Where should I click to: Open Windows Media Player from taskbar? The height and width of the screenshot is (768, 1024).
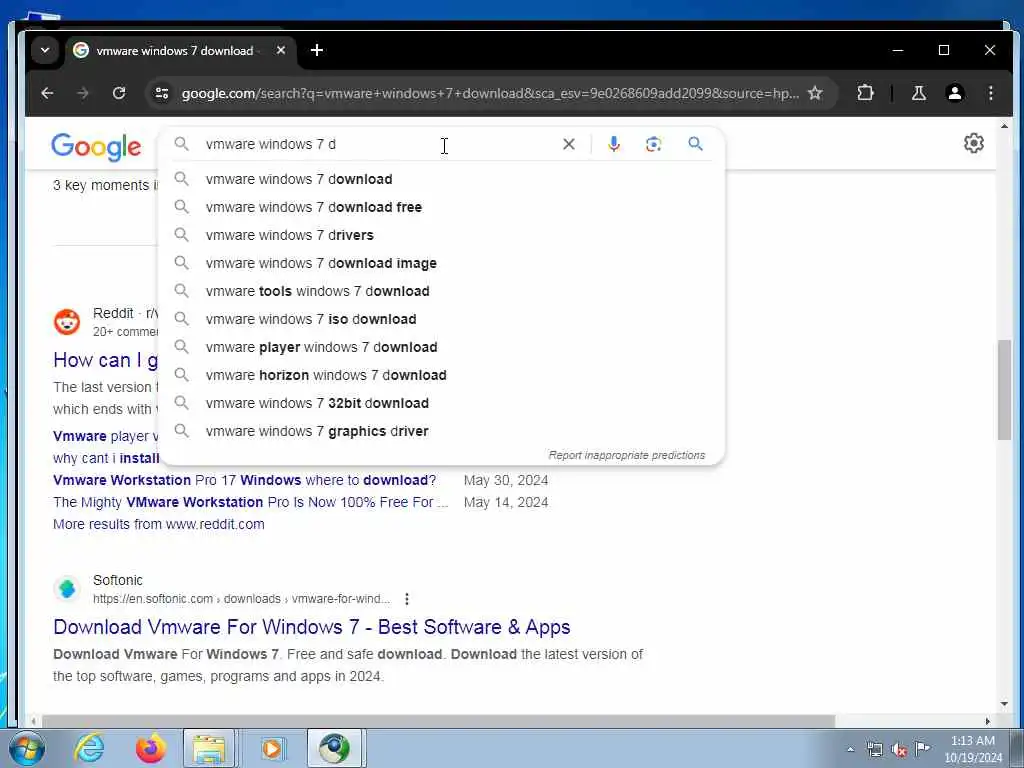pyautogui.click(x=272, y=748)
